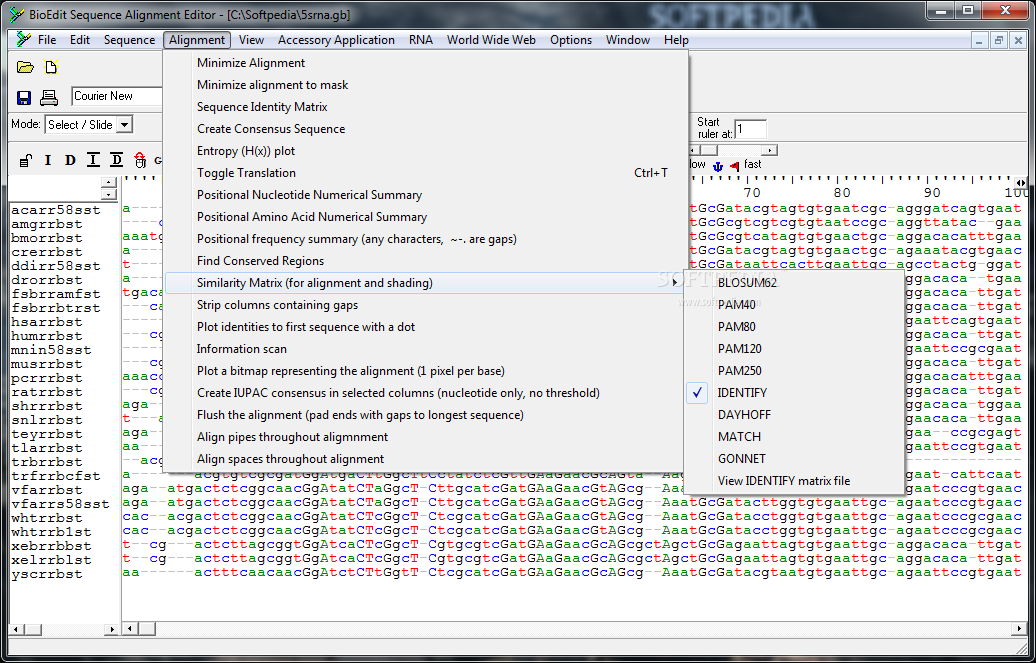Choose Align pipes throughout alignment

coord(423,437)
